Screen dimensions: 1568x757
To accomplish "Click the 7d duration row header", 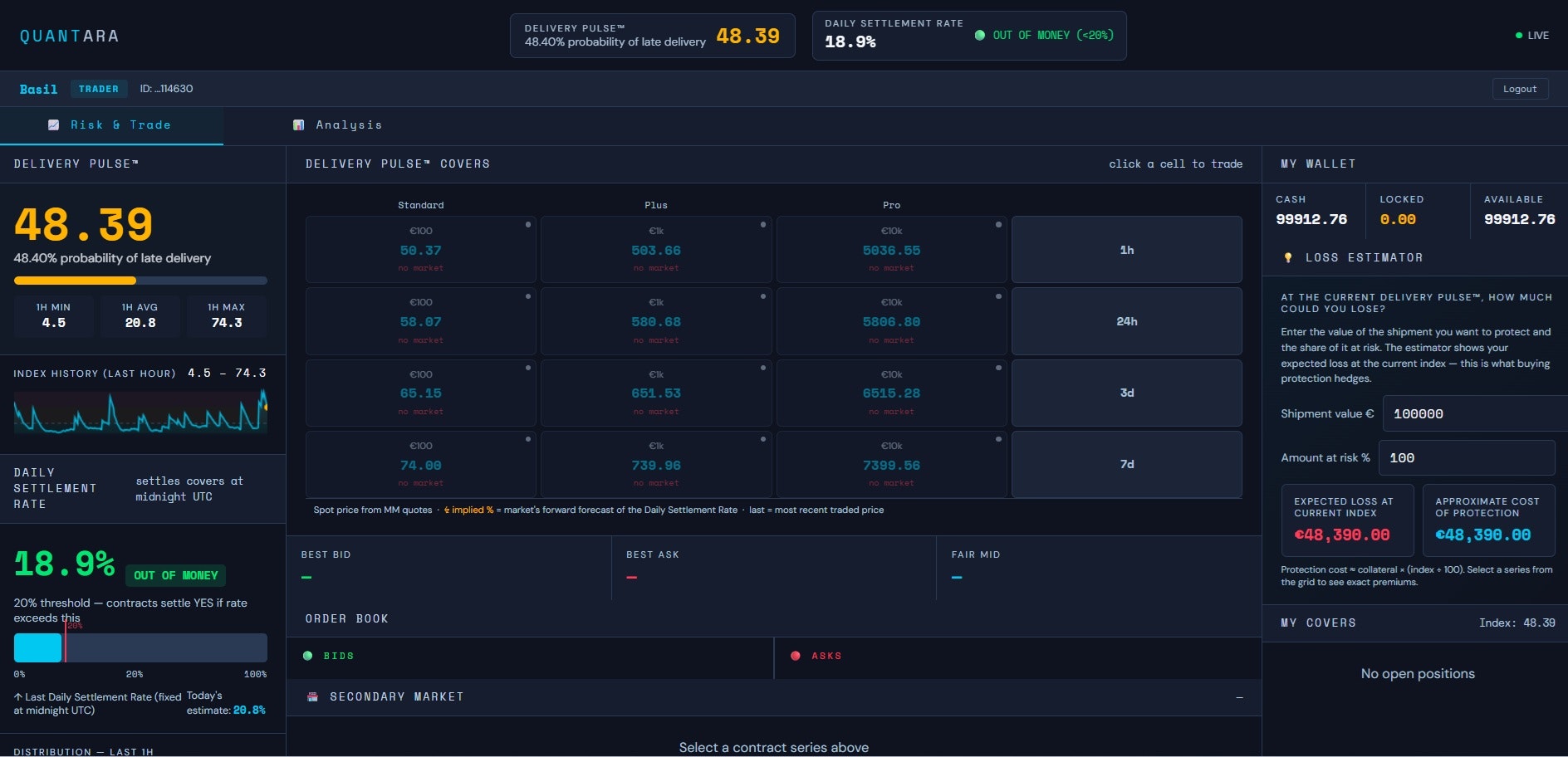I will 1127,465.
